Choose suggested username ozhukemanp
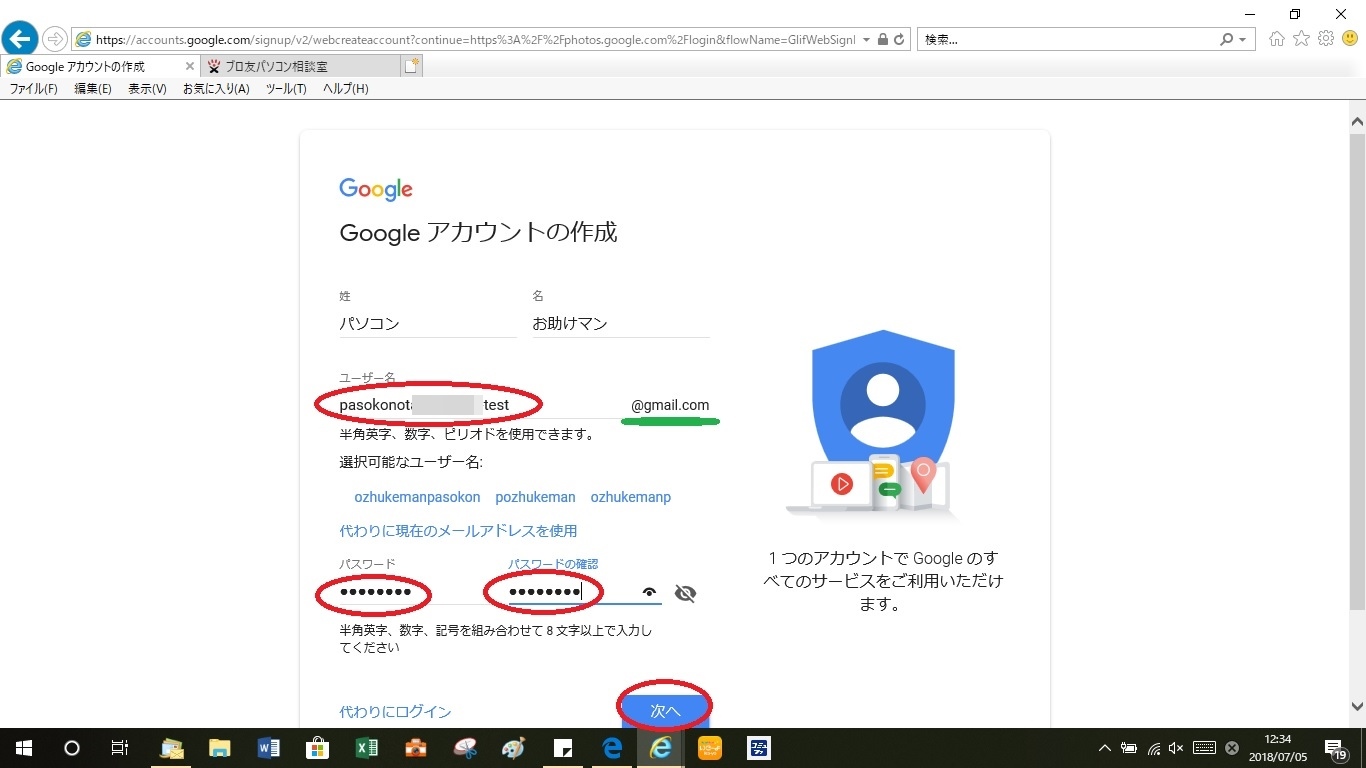 [630, 497]
